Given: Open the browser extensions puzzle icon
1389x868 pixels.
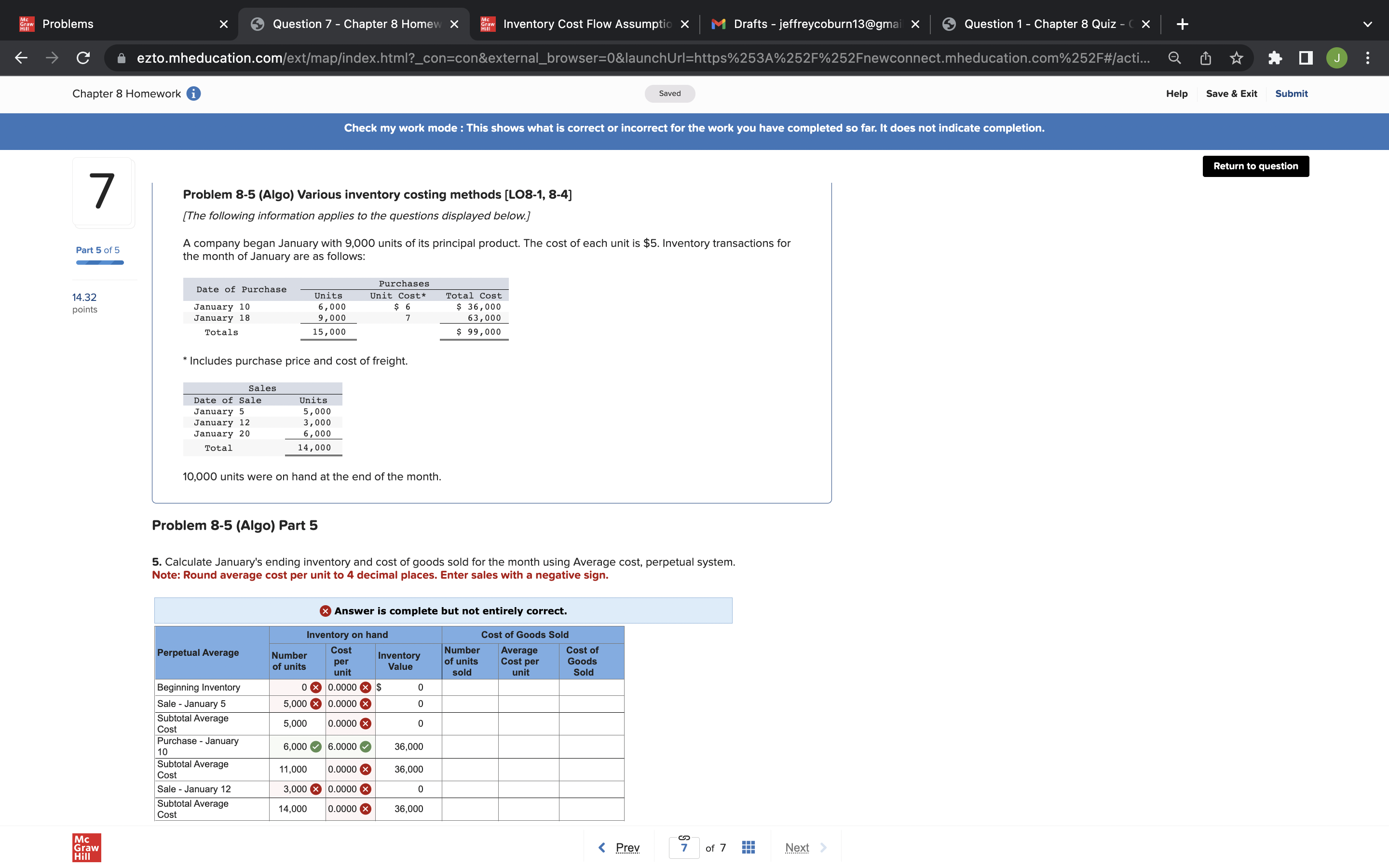Looking at the screenshot, I should (1275, 58).
